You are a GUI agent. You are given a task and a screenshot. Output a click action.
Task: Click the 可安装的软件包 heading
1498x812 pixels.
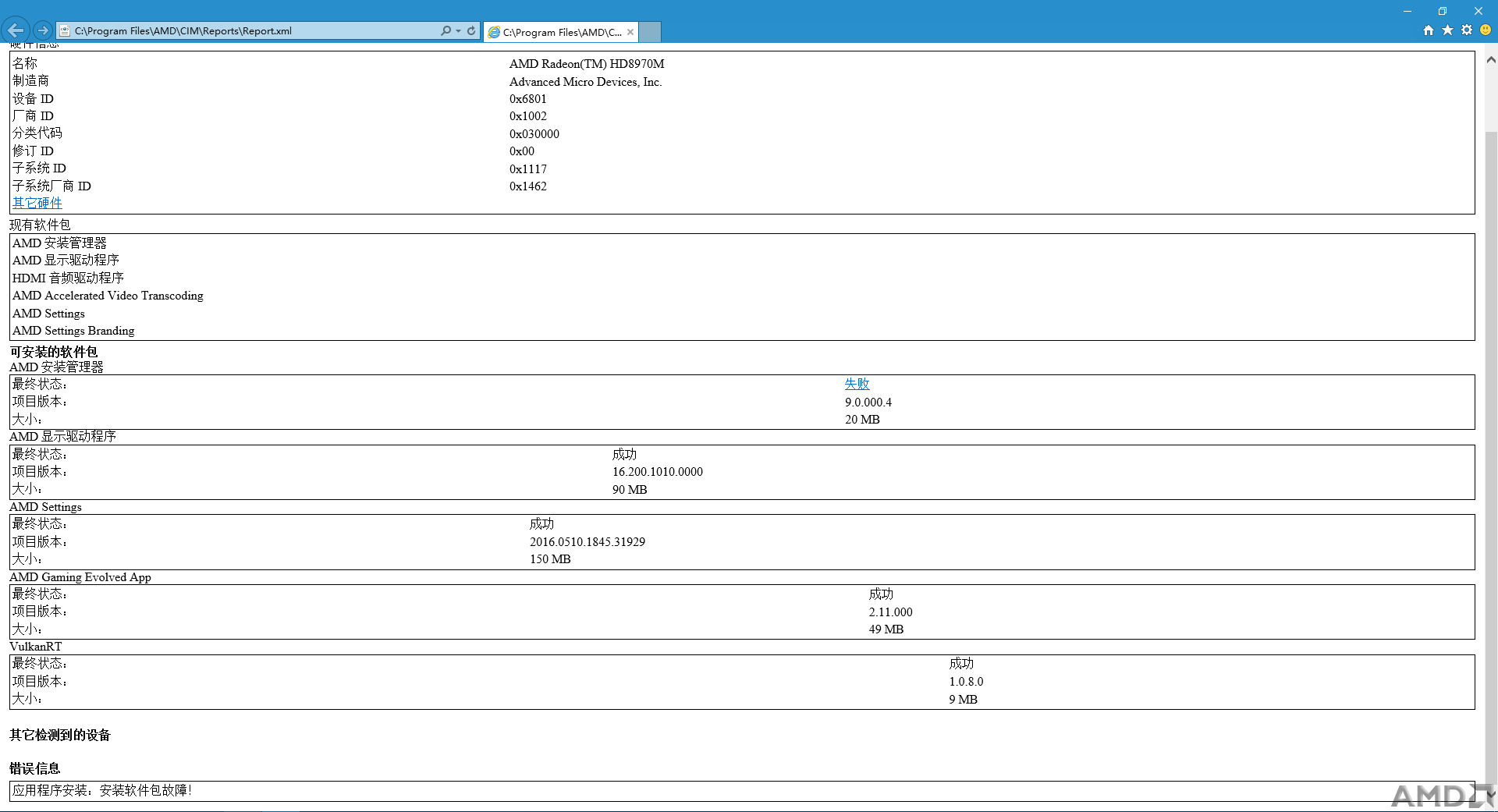[x=54, y=352]
